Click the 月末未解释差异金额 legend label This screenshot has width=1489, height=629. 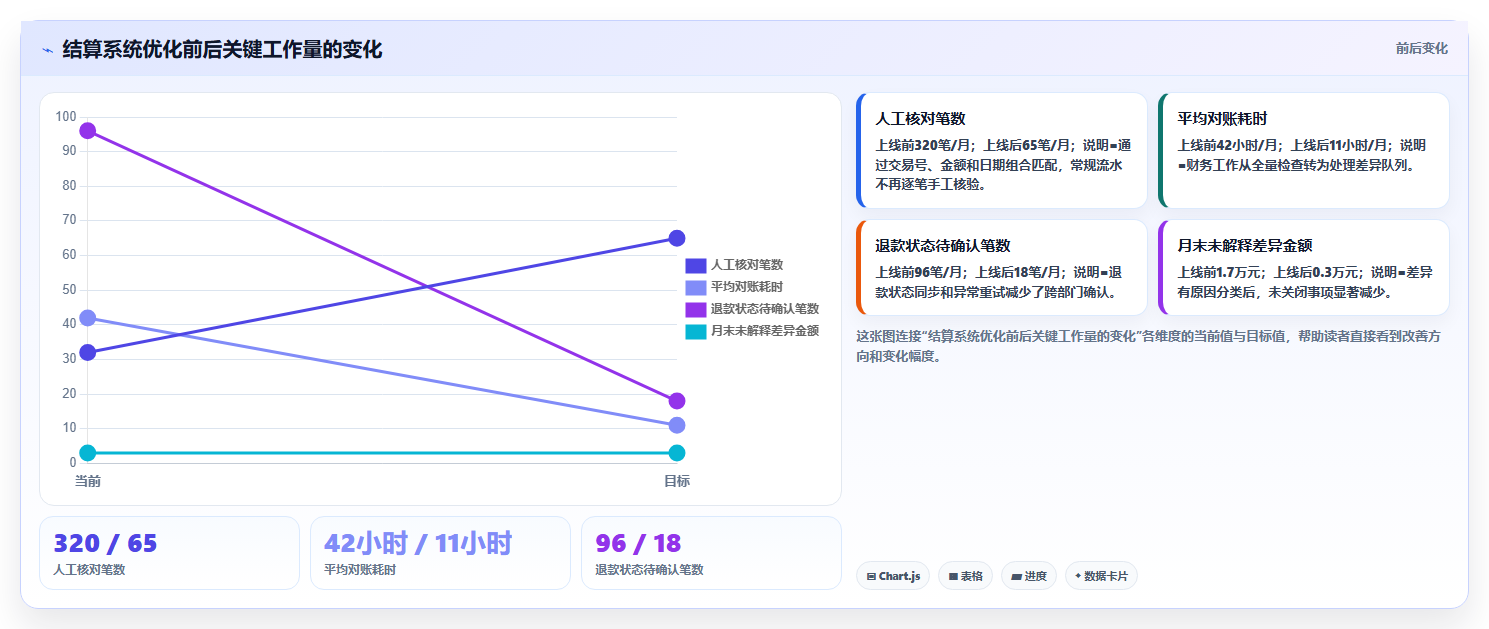(x=765, y=331)
